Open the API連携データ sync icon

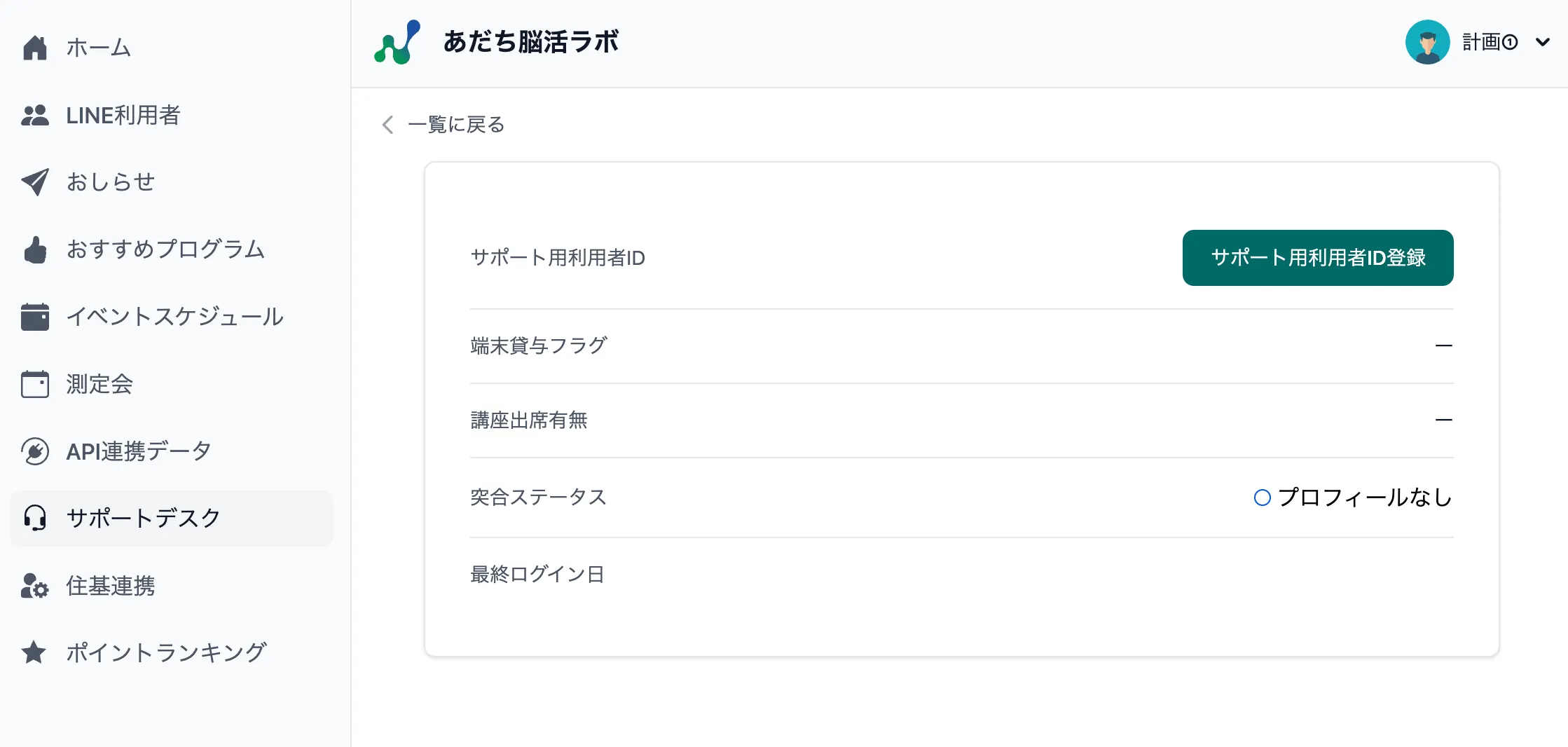coord(34,451)
